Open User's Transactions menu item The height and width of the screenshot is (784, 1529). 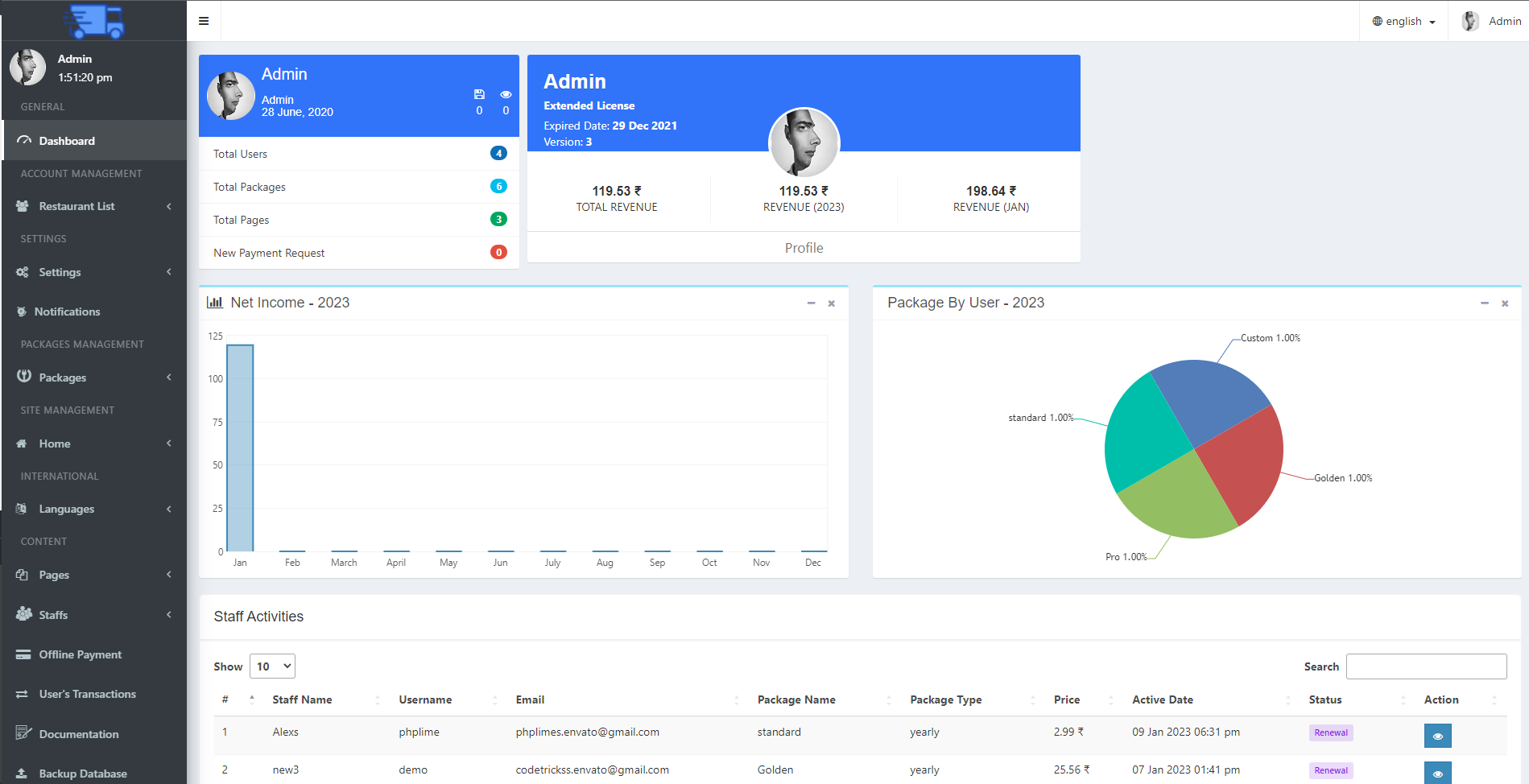pos(87,694)
